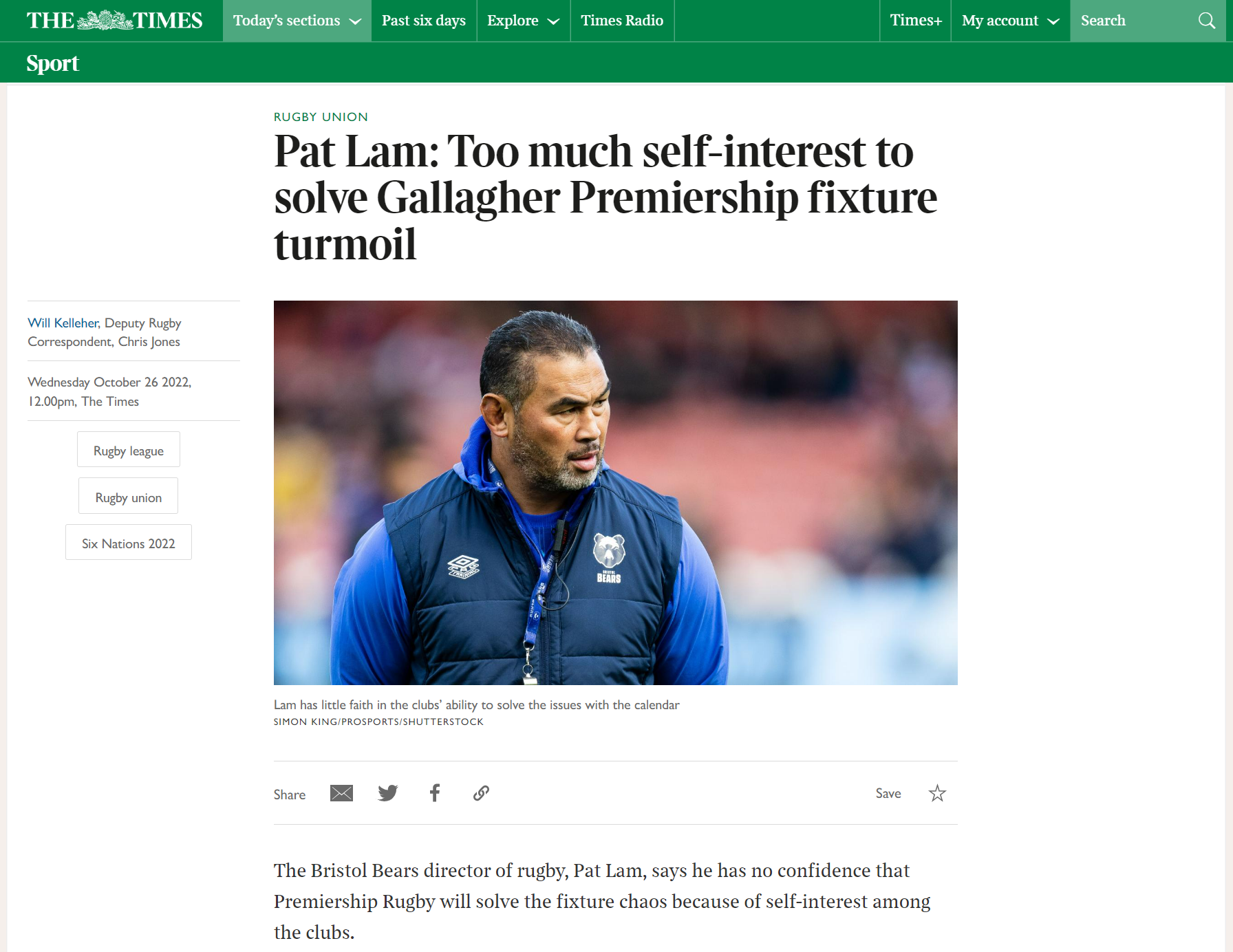The height and width of the screenshot is (952, 1233).
Task: Select the Rugby union topic tag
Action: click(x=129, y=496)
